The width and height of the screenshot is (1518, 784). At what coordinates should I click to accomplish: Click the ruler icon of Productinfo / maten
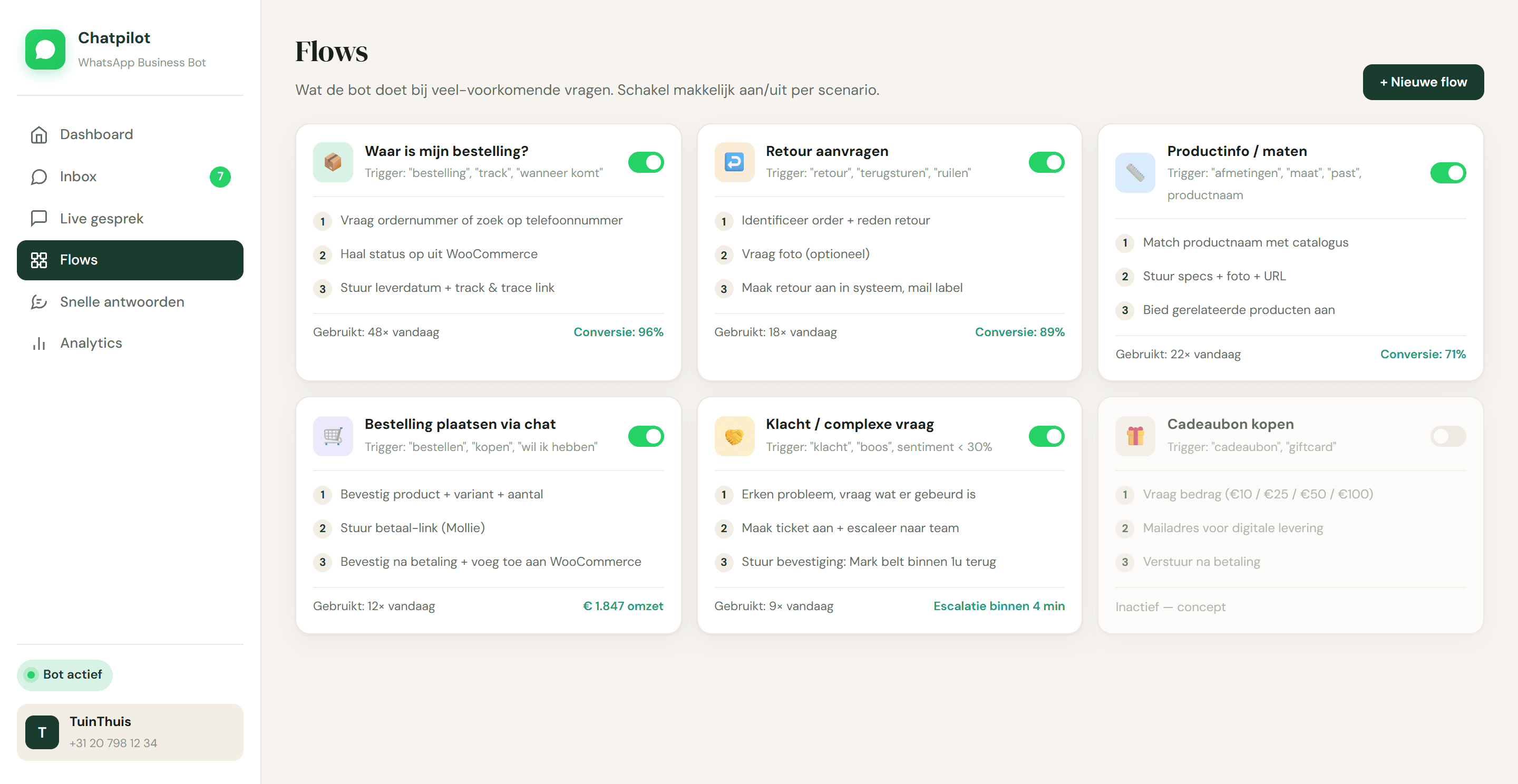1135,173
